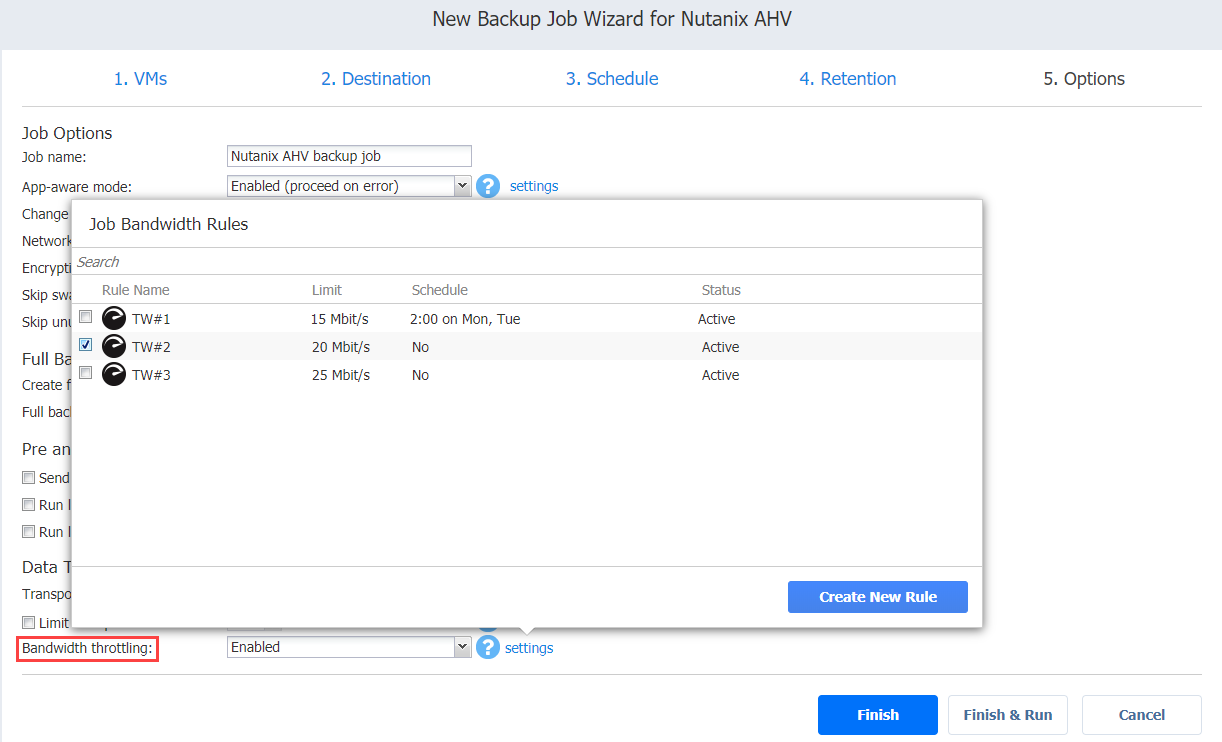Cancel the backup job wizard
1222x742 pixels.
[1142, 715]
